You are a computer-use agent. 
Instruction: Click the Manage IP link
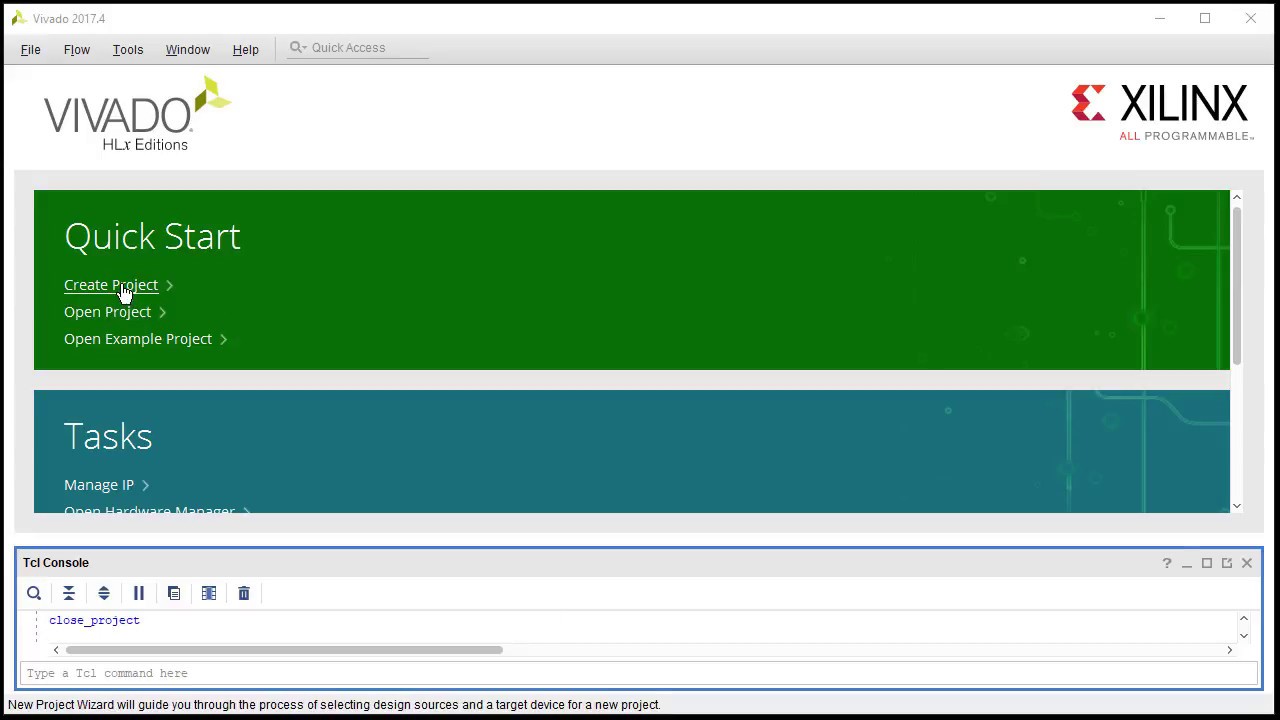[99, 485]
